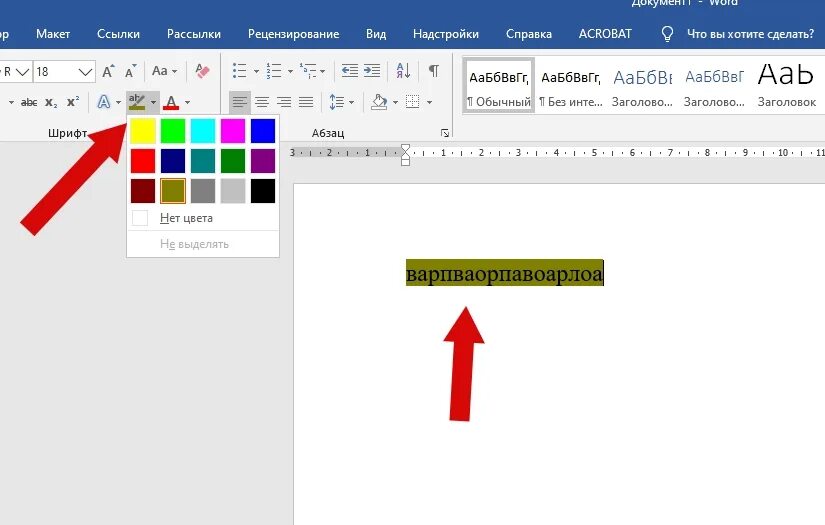Open the Рассылки ribbon tab
This screenshot has width=825, height=525.
point(194,34)
